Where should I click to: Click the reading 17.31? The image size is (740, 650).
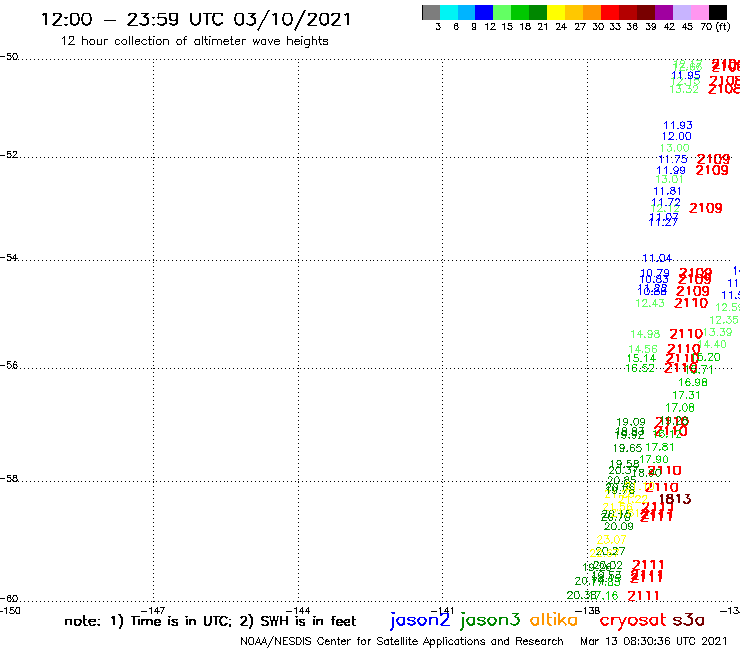tap(686, 395)
